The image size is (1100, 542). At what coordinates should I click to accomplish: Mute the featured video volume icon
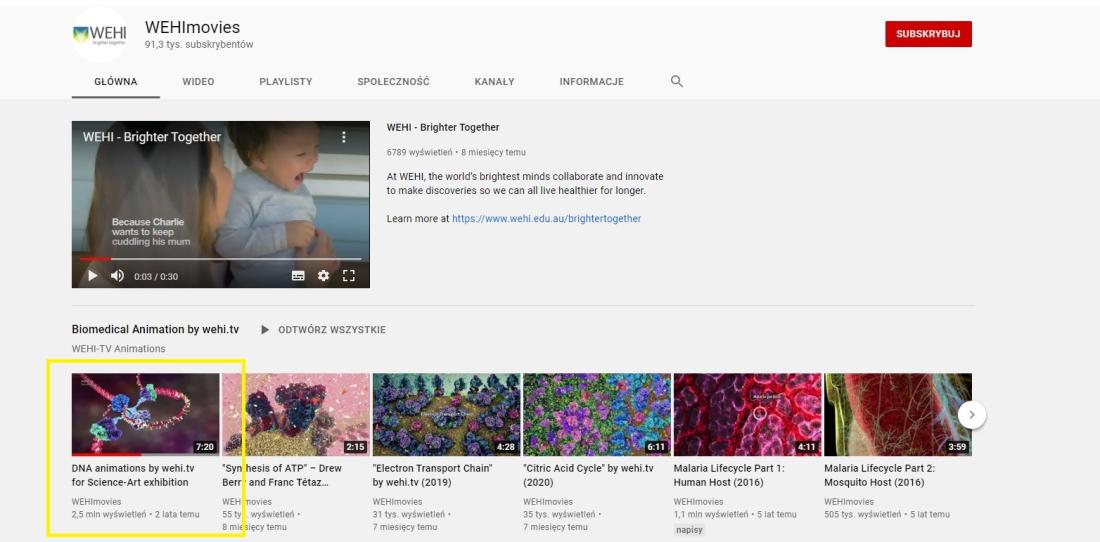tap(117, 276)
